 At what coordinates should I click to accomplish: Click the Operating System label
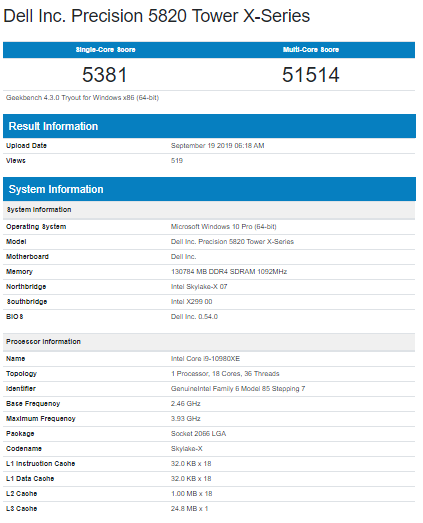36,226
